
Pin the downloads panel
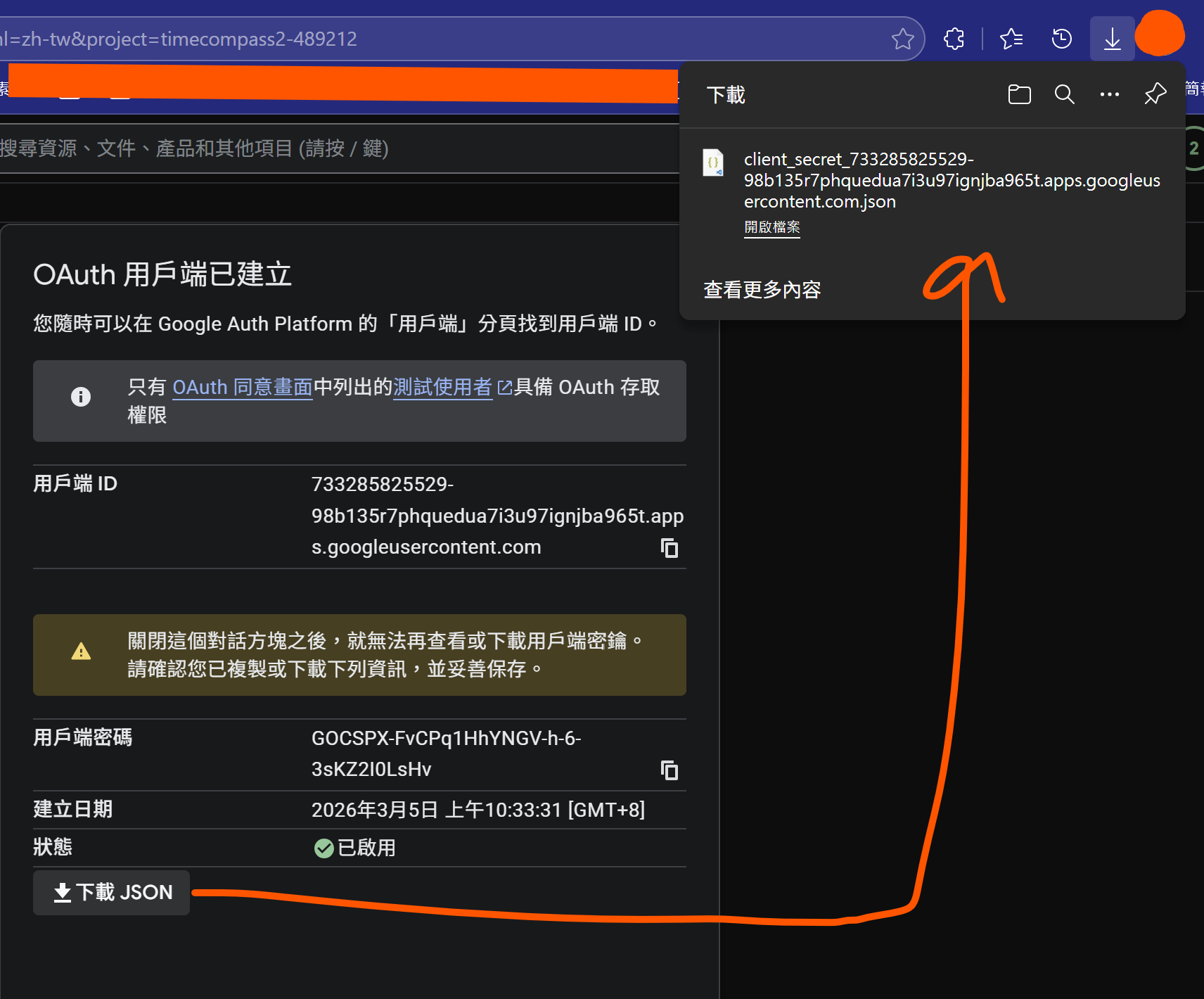click(x=1155, y=94)
